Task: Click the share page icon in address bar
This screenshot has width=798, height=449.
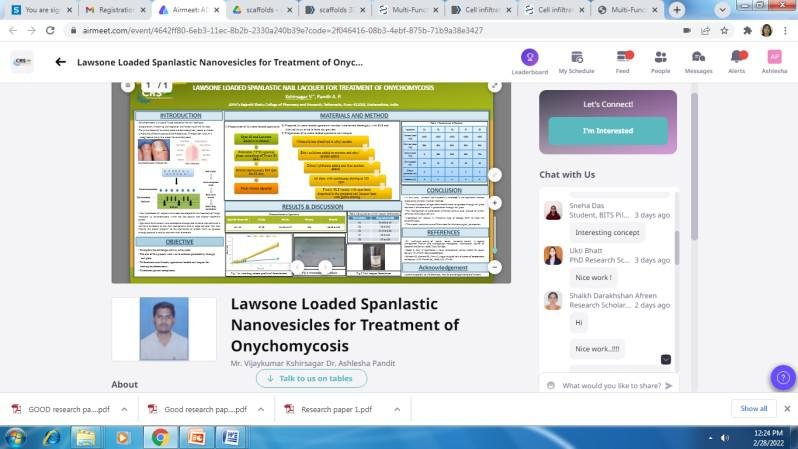Action: 705,31
